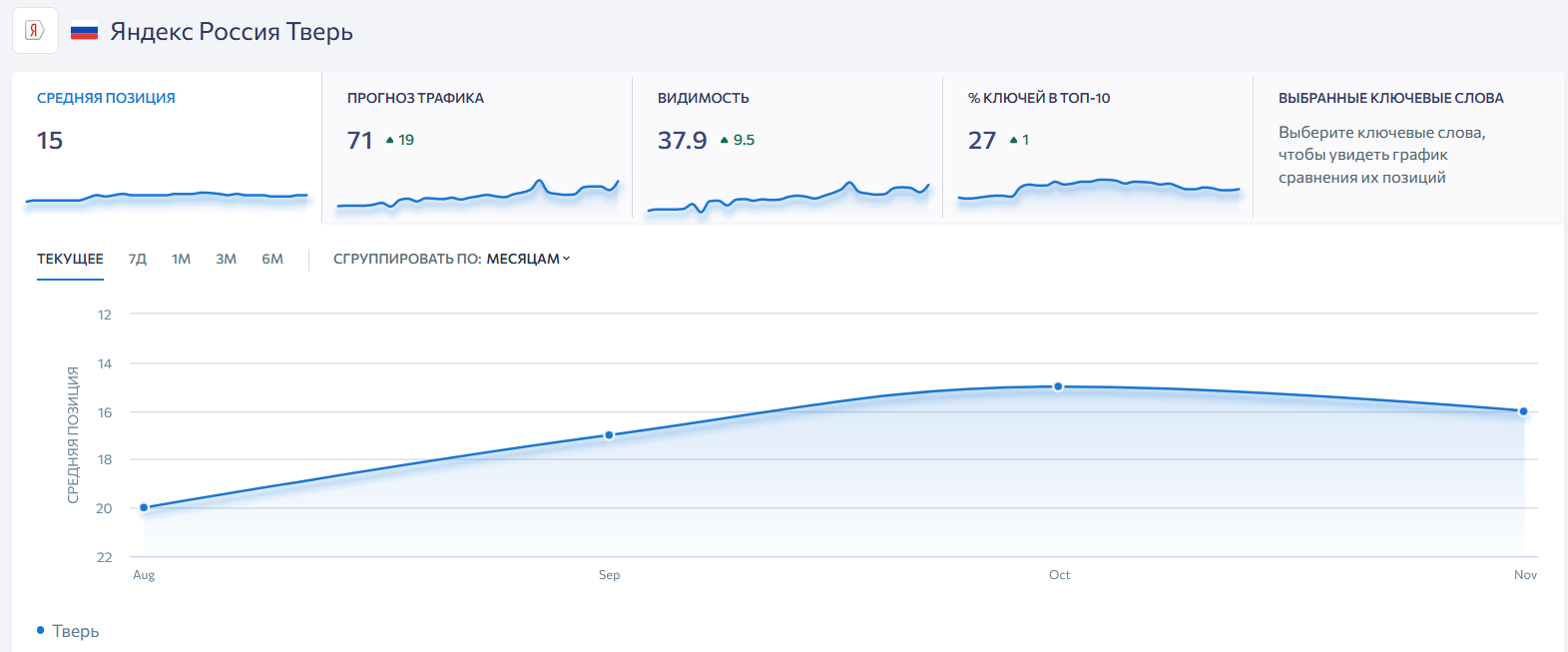
Task: Click the visibility value 37.9
Action: click(682, 141)
